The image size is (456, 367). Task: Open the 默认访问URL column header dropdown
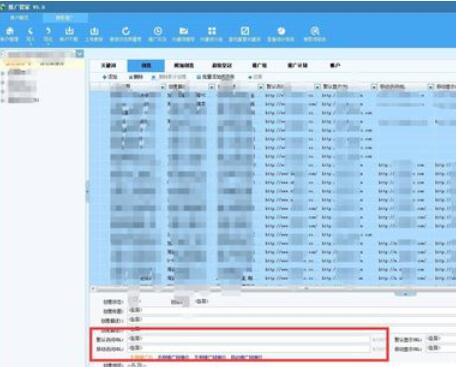[317, 87]
